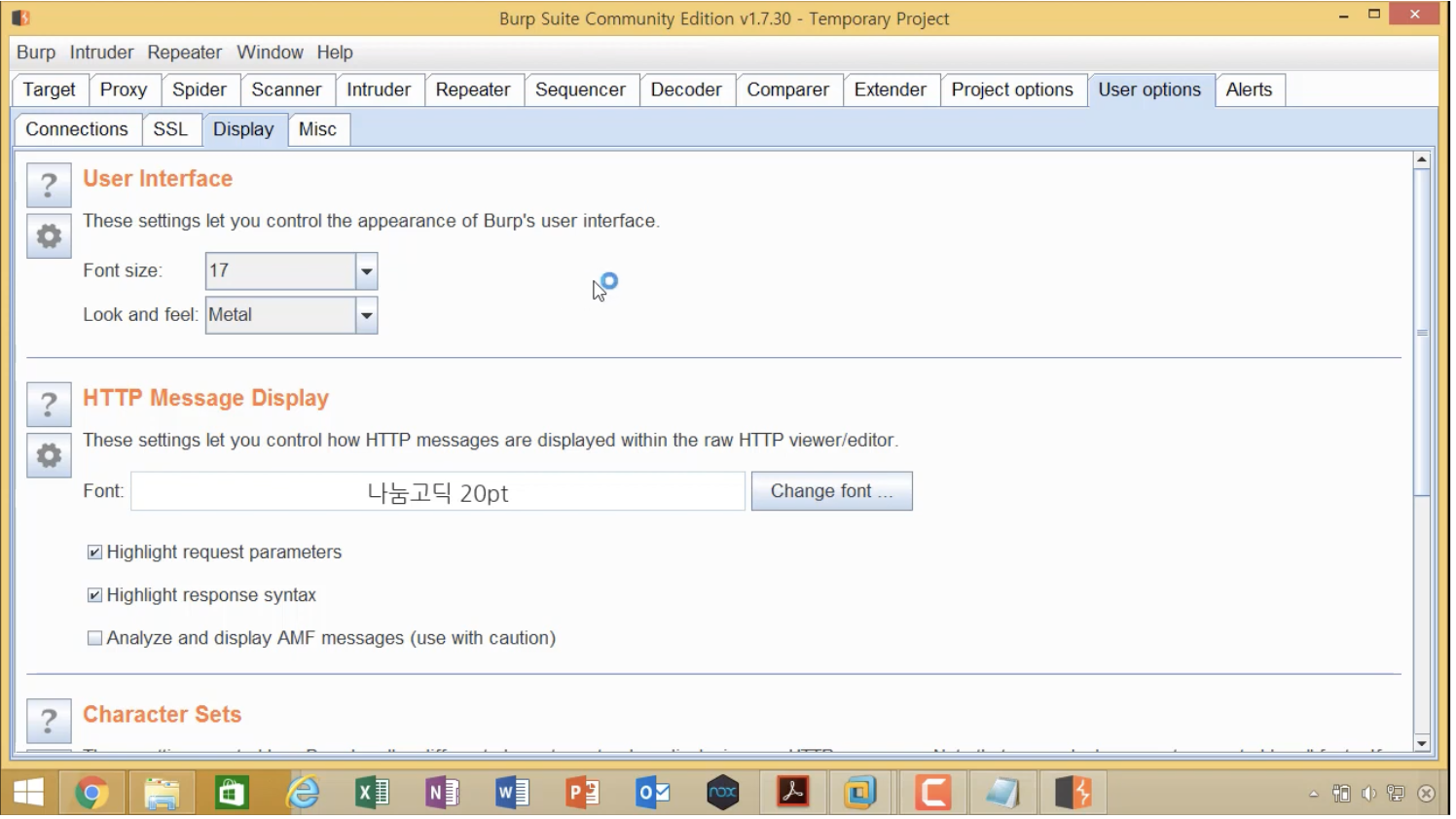Switch to the Alerts tab
The image size is (1456, 819).
click(x=1250, y=89)
